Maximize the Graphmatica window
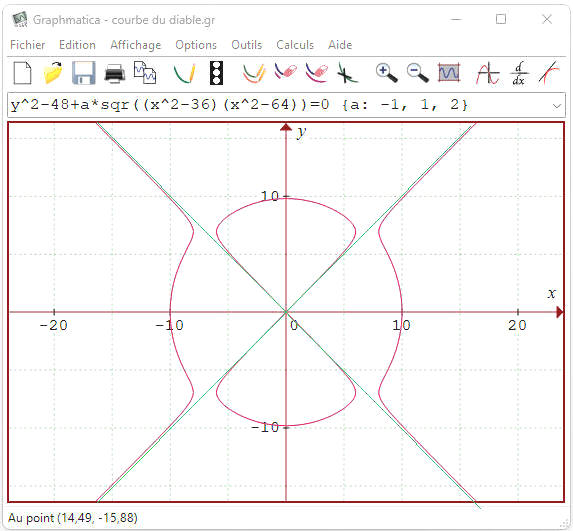Image resolution: width=573 pixels, height=531 pixels. [501, 19]
